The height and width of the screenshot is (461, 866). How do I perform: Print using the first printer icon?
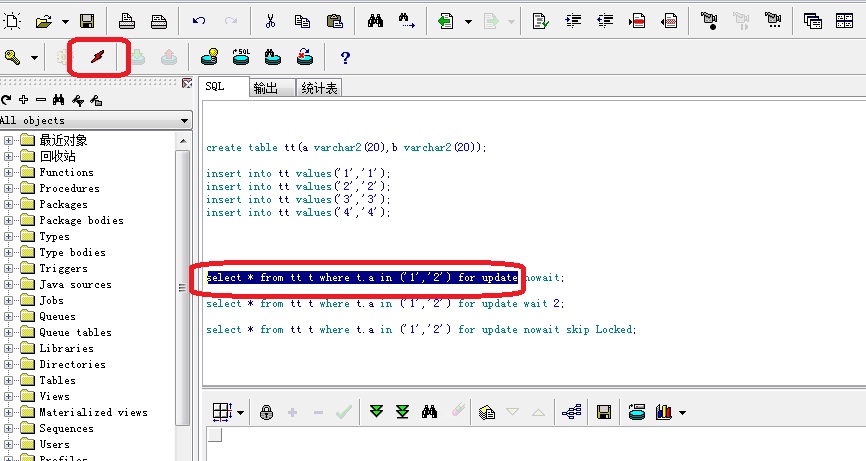126,21
